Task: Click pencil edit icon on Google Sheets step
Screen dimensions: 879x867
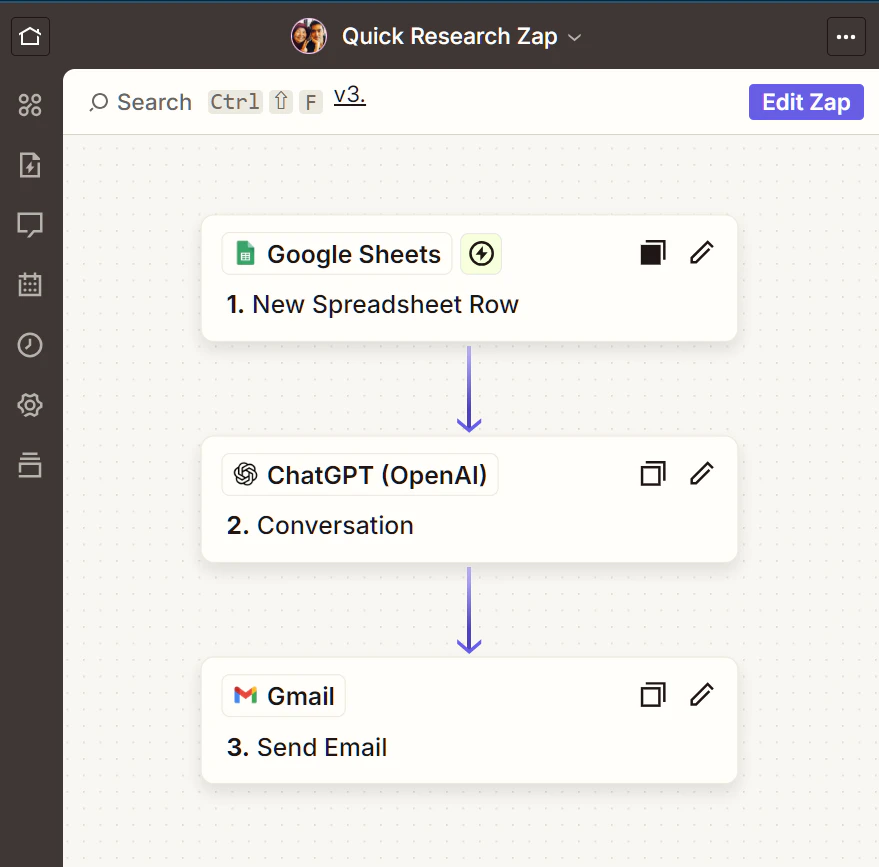Action: [701, 252]
